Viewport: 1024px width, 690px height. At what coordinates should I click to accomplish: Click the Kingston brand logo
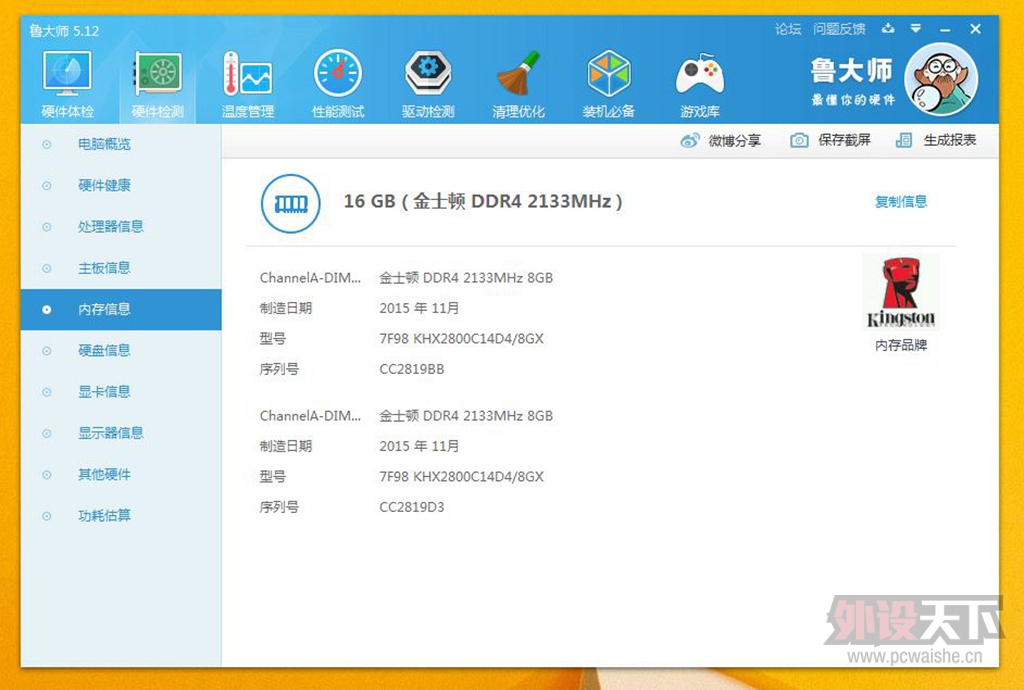coord(901,292)
